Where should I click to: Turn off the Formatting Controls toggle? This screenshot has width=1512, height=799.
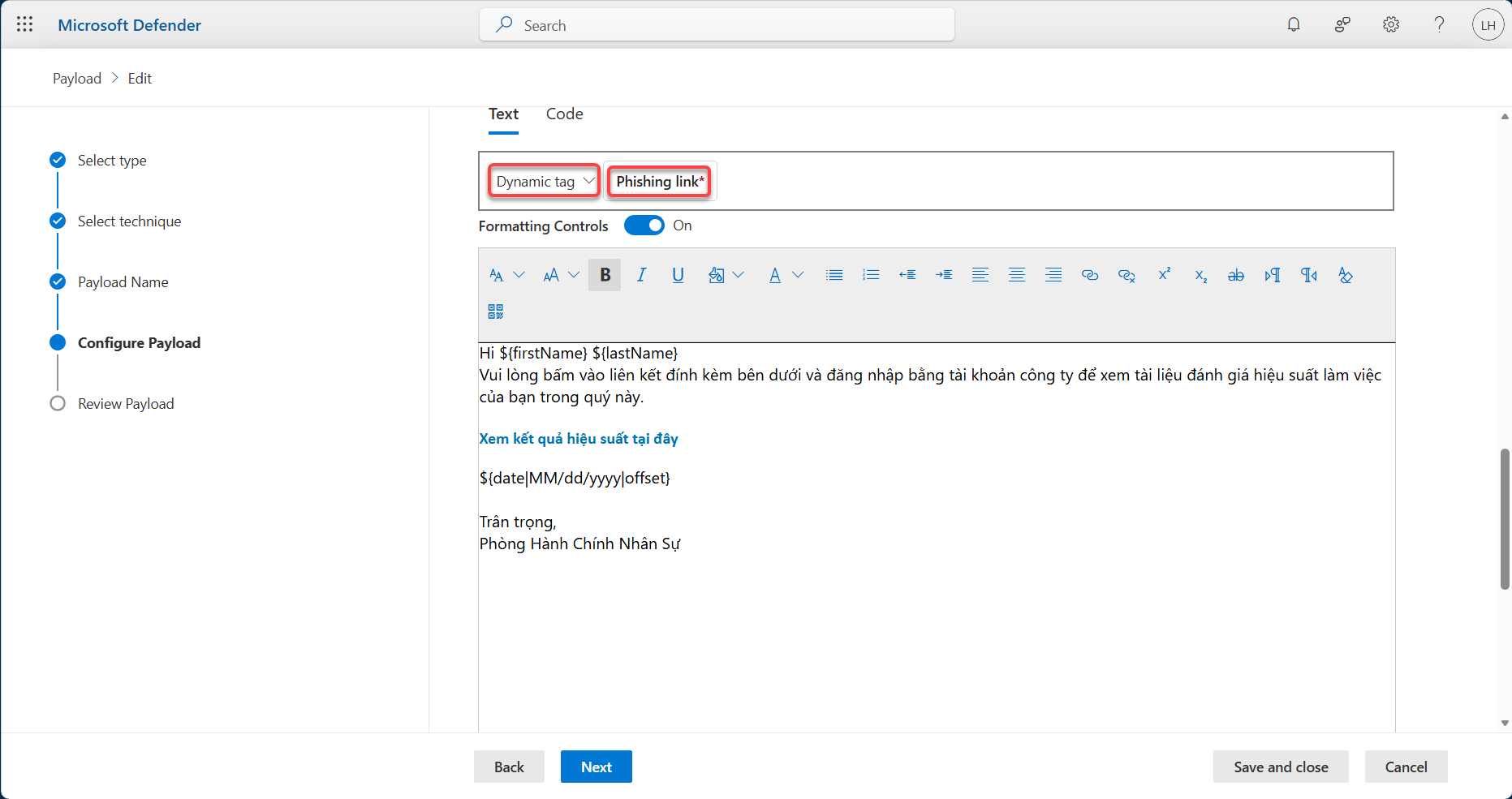point(644,226)
